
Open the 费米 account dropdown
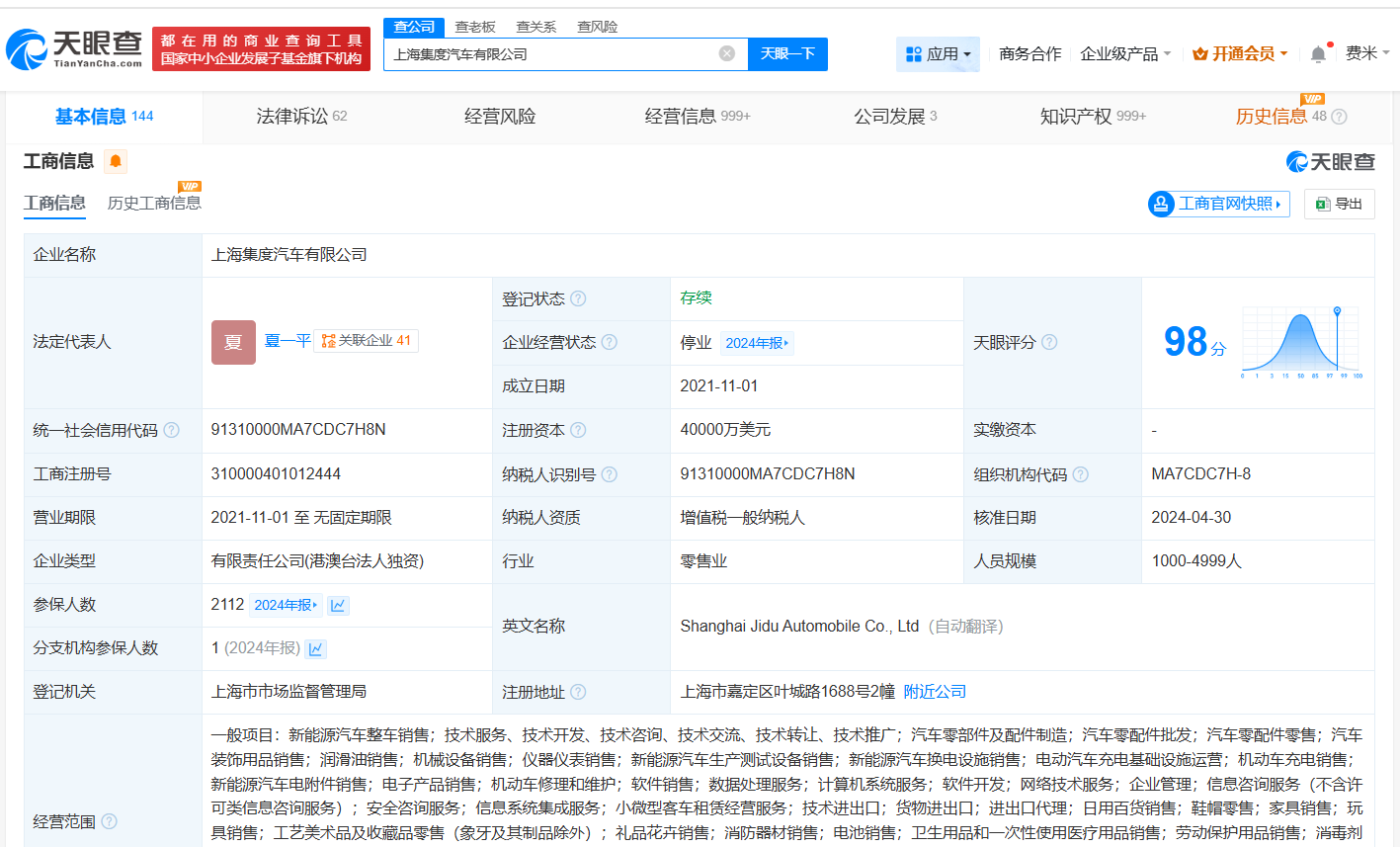pyautogui.click(x=1366, y=53)
